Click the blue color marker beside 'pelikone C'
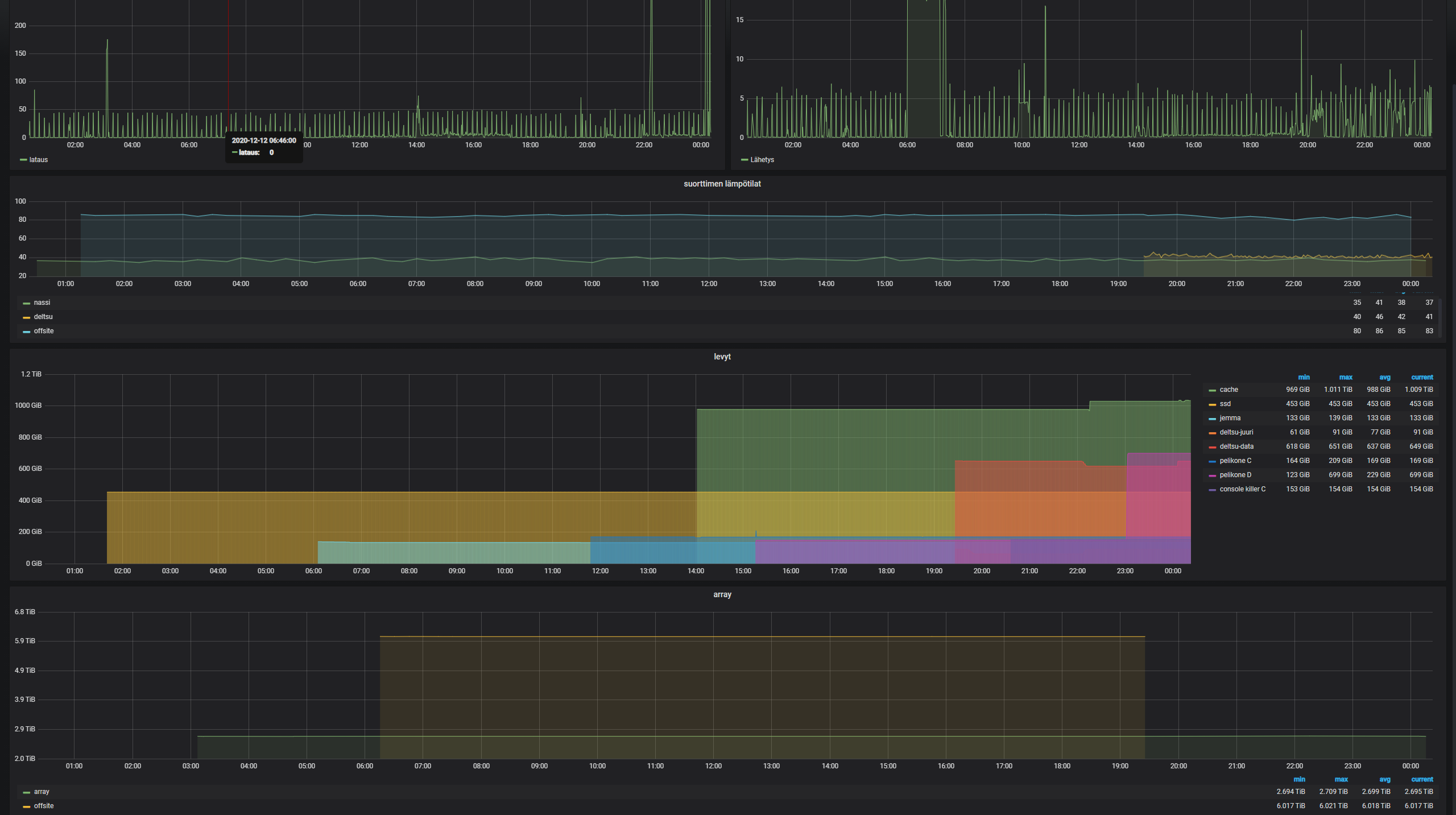Screen dimensions: 1456x815 click(1212, 461)
